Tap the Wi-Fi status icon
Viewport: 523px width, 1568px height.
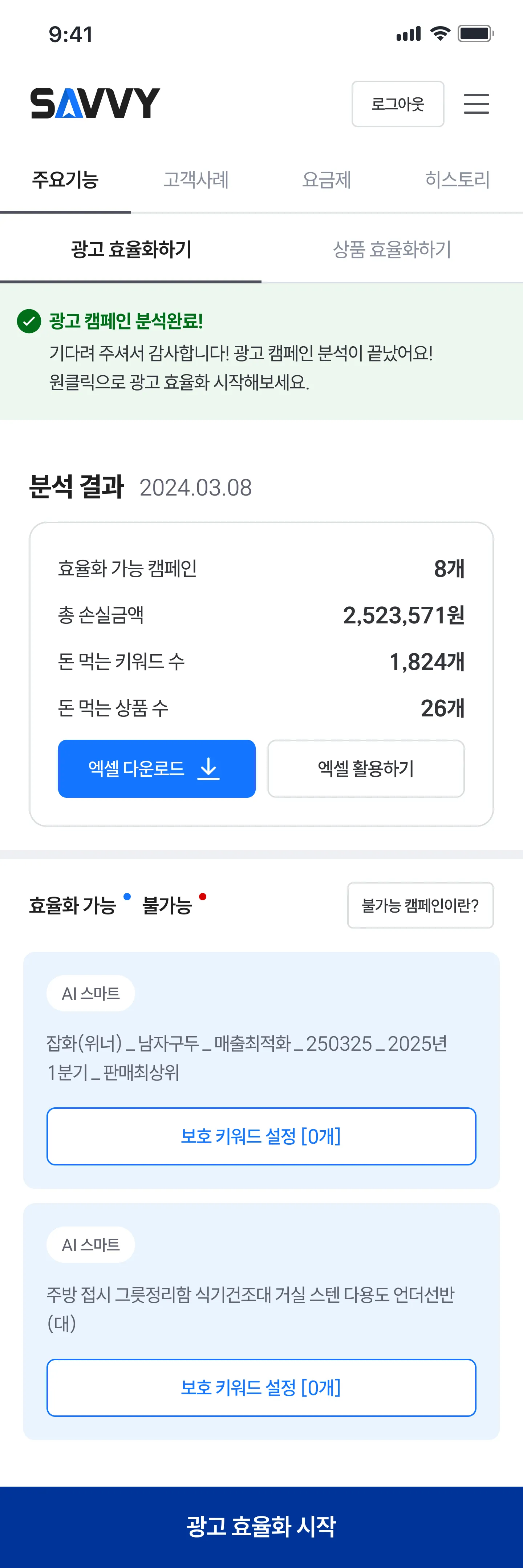439,33
